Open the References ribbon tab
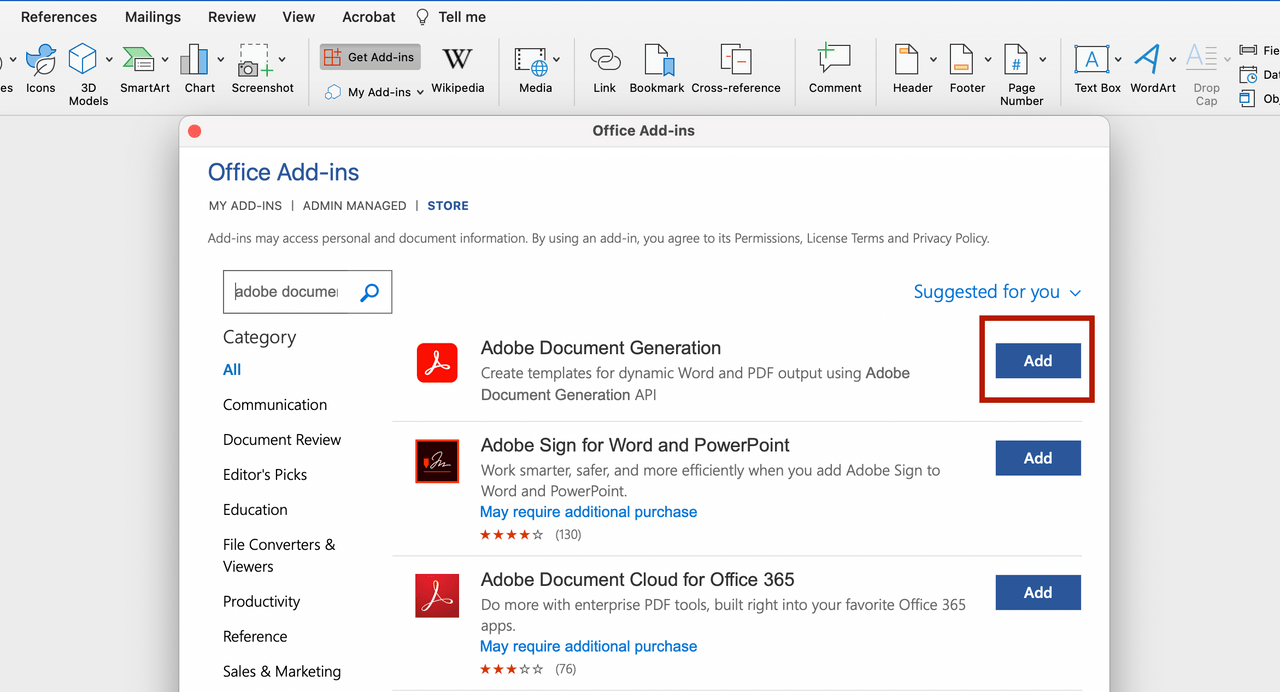 (59, 17)
